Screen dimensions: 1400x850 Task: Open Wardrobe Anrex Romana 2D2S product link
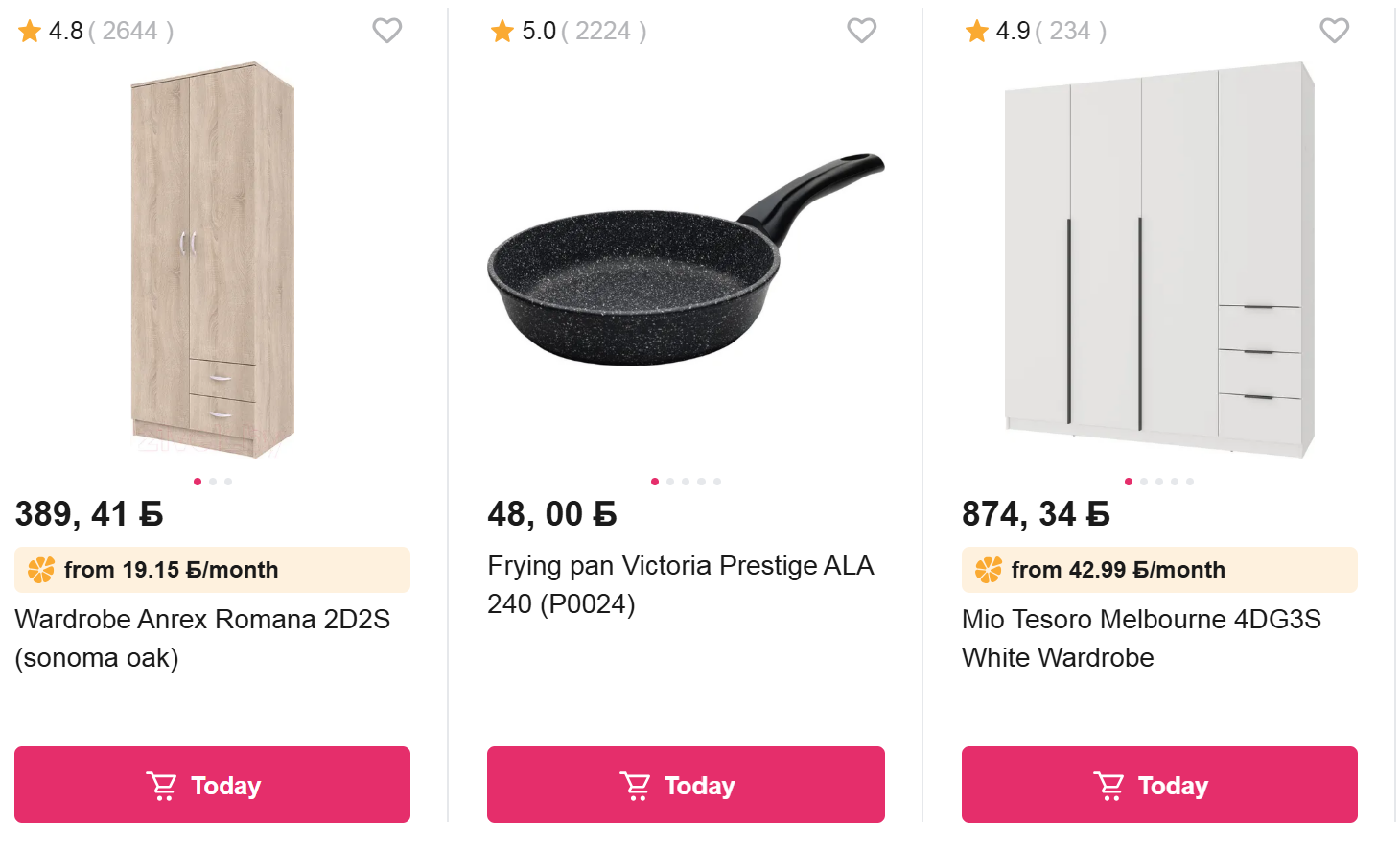202,638
